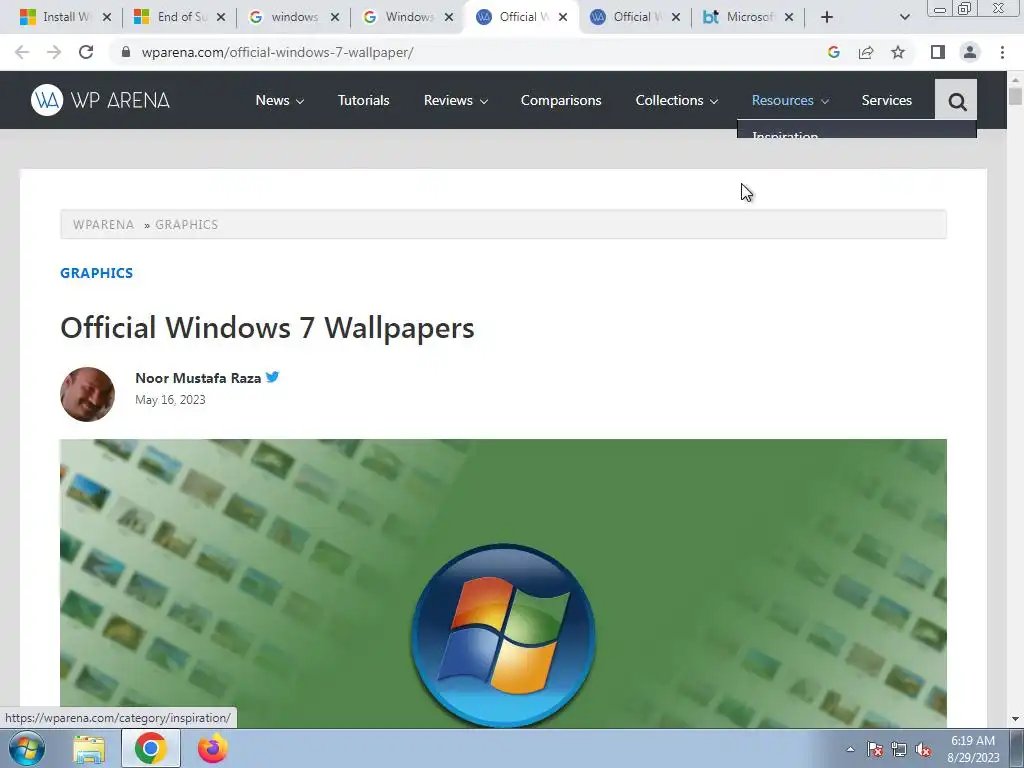Viewport: 1024px width, 768px height.
Task: Close the 'windows' Google tab
Action: pyautogui.click(x=335, y=17)
